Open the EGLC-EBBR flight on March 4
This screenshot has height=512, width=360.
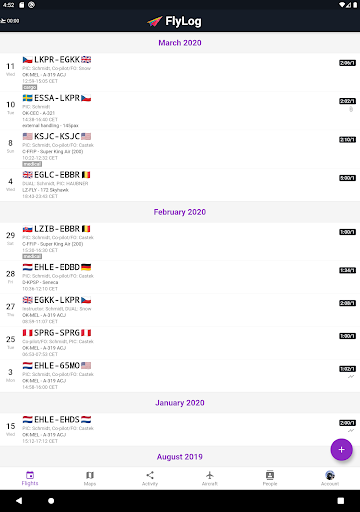(180, 185)
